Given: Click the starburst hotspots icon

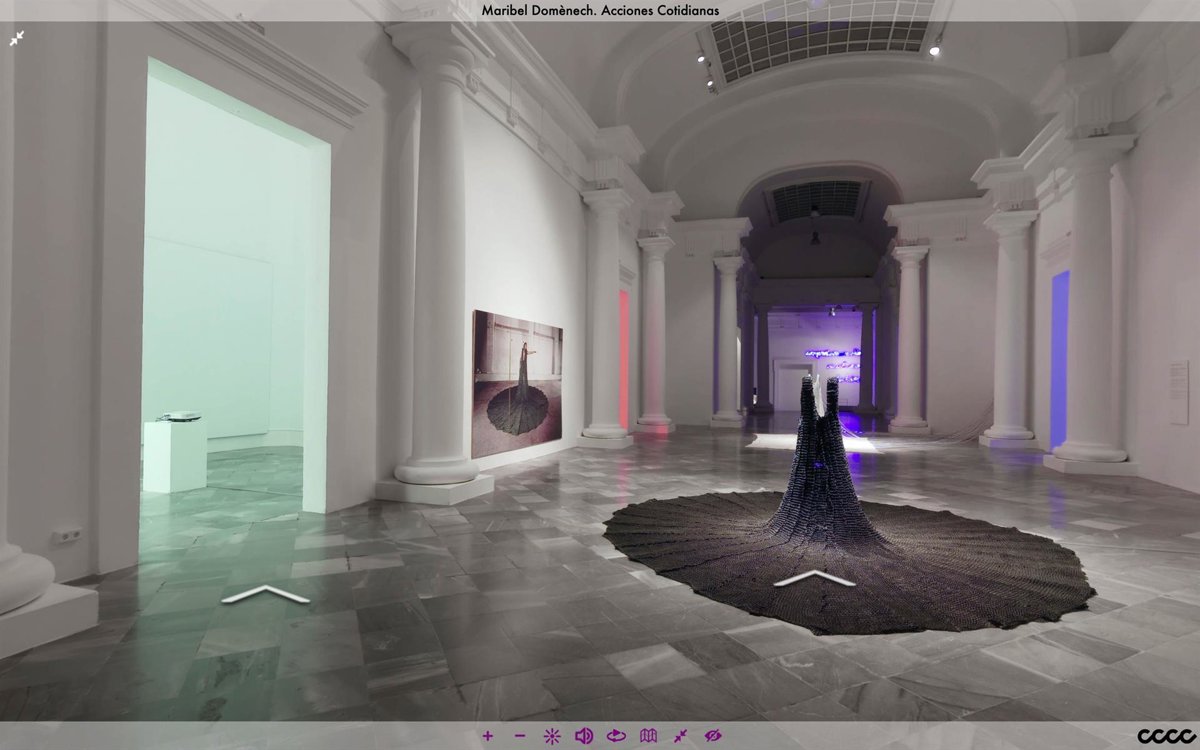Looking at the screenshot, I should point(551,736).
